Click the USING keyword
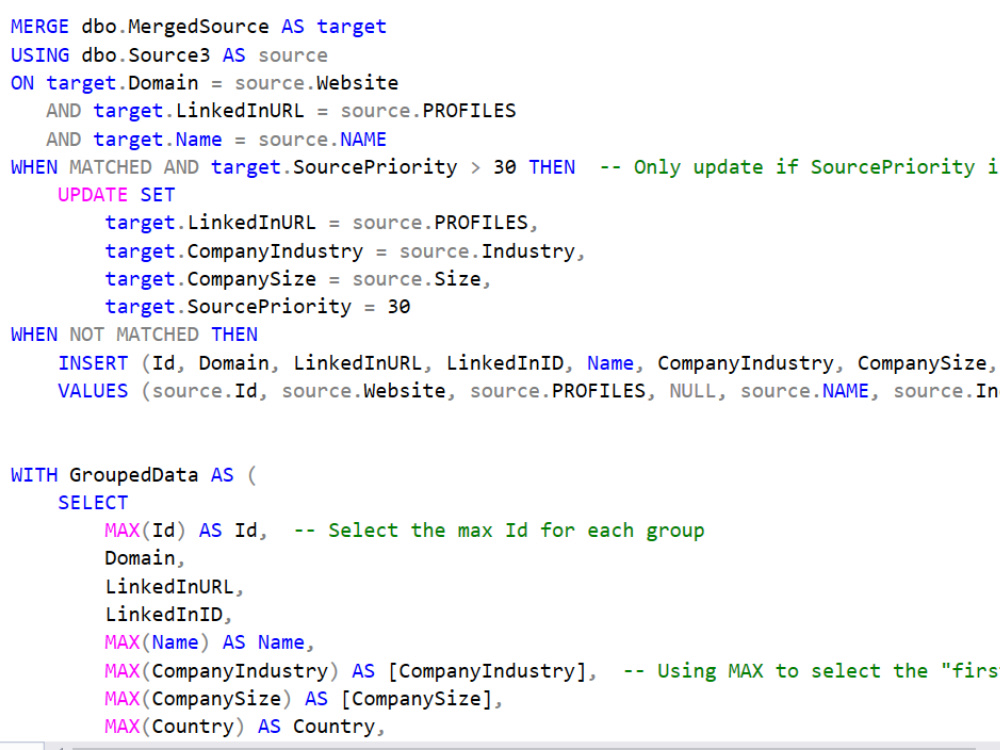 click(40, 55)
